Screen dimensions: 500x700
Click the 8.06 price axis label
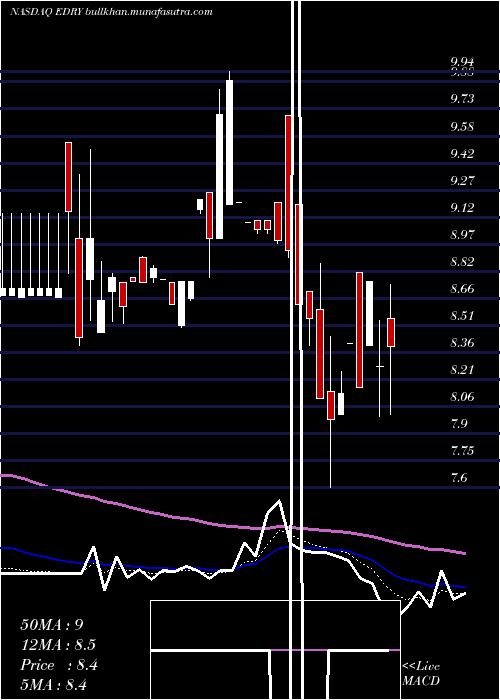(462, 396)
